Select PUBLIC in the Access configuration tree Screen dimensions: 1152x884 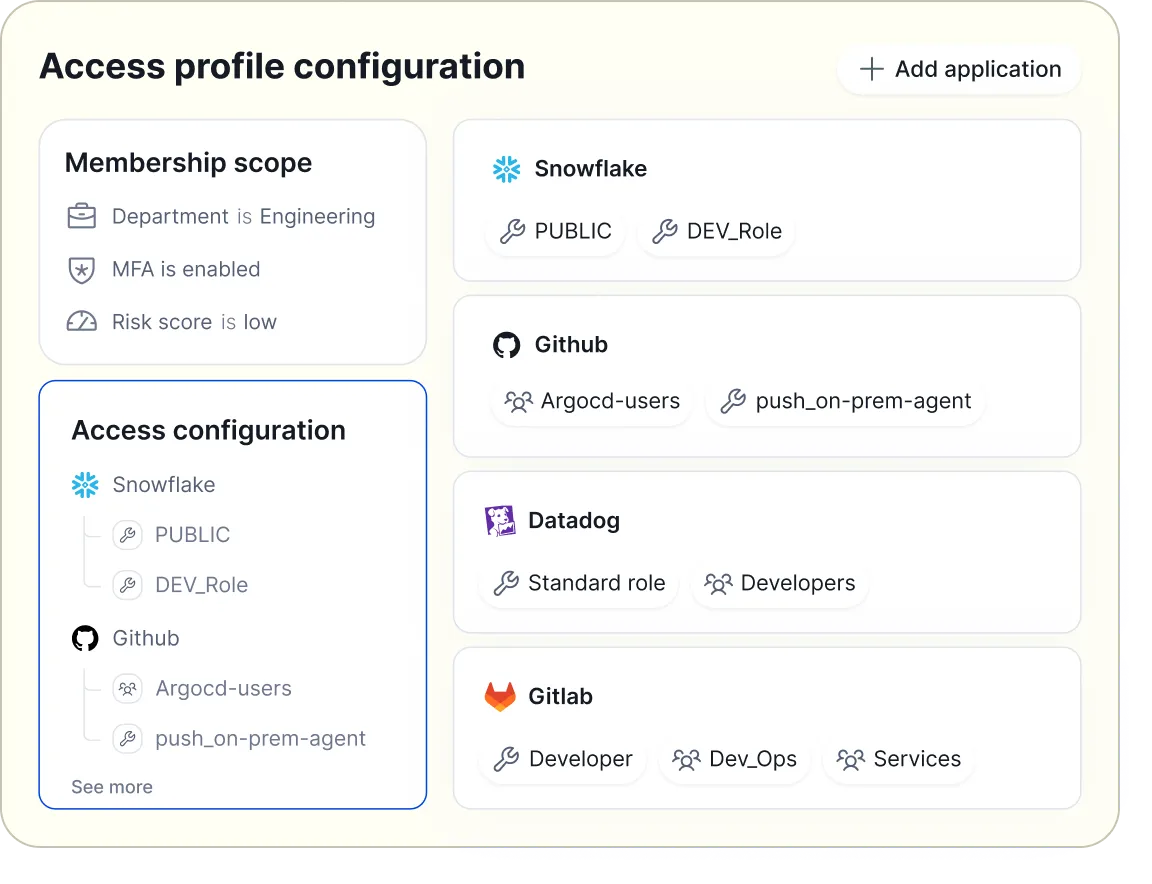[192, 535]
